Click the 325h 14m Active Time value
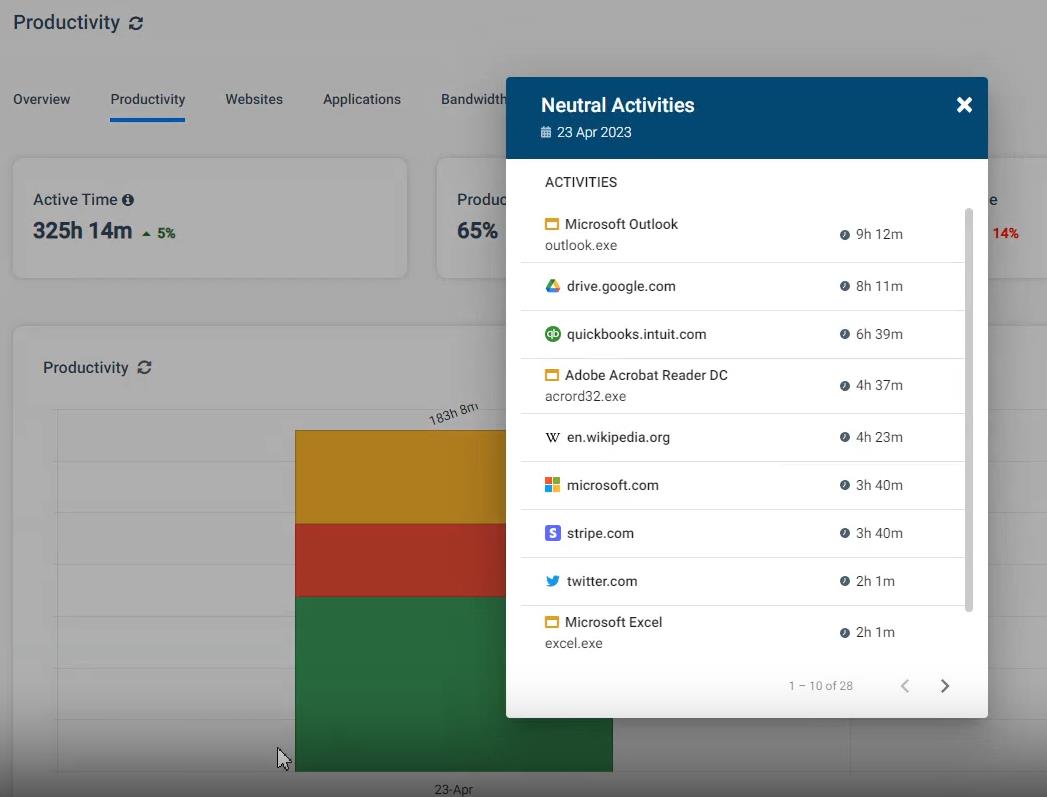Viewport: 1047px width, 797px height. click(x=83, y=231)
